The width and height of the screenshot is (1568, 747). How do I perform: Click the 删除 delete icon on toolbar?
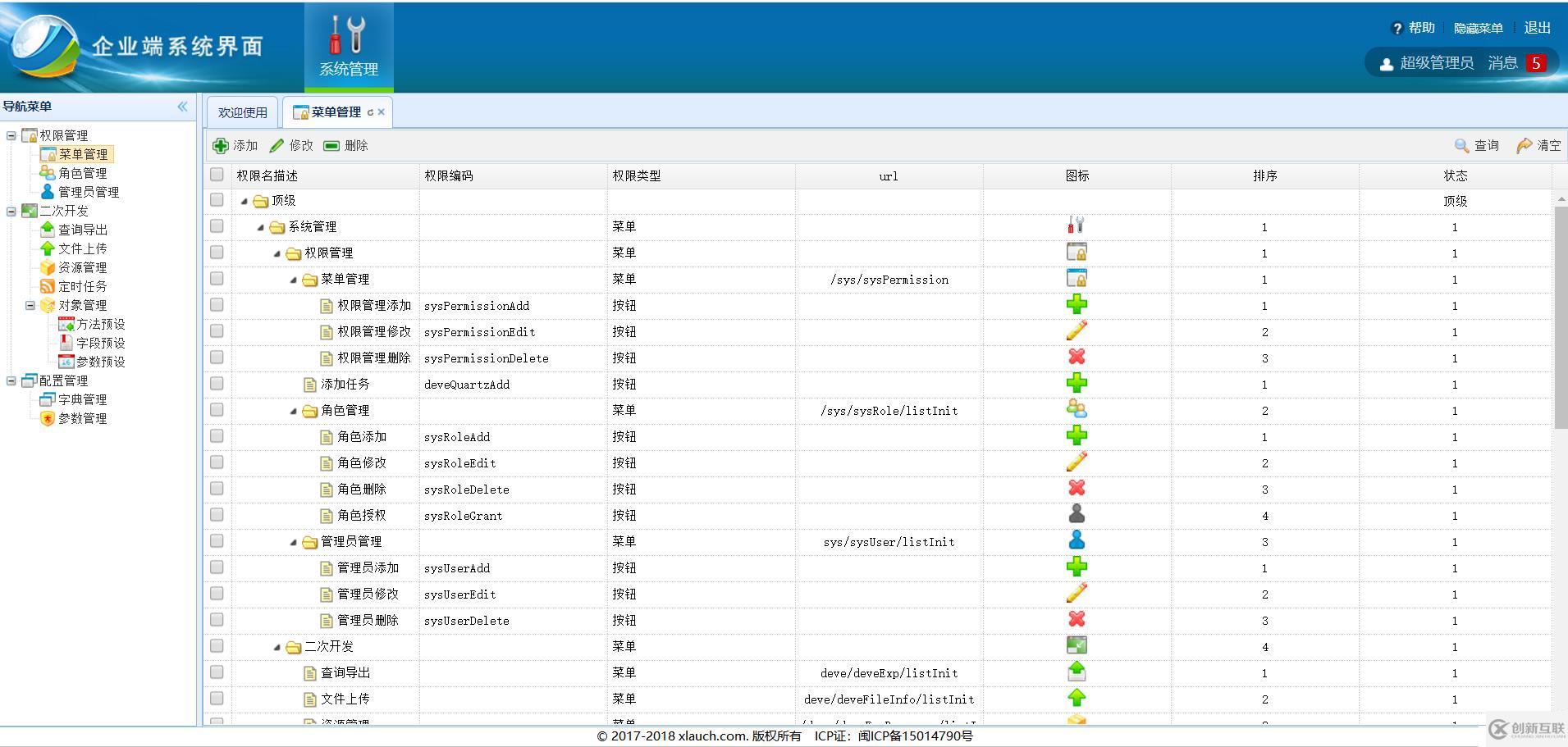click(331, 145)
